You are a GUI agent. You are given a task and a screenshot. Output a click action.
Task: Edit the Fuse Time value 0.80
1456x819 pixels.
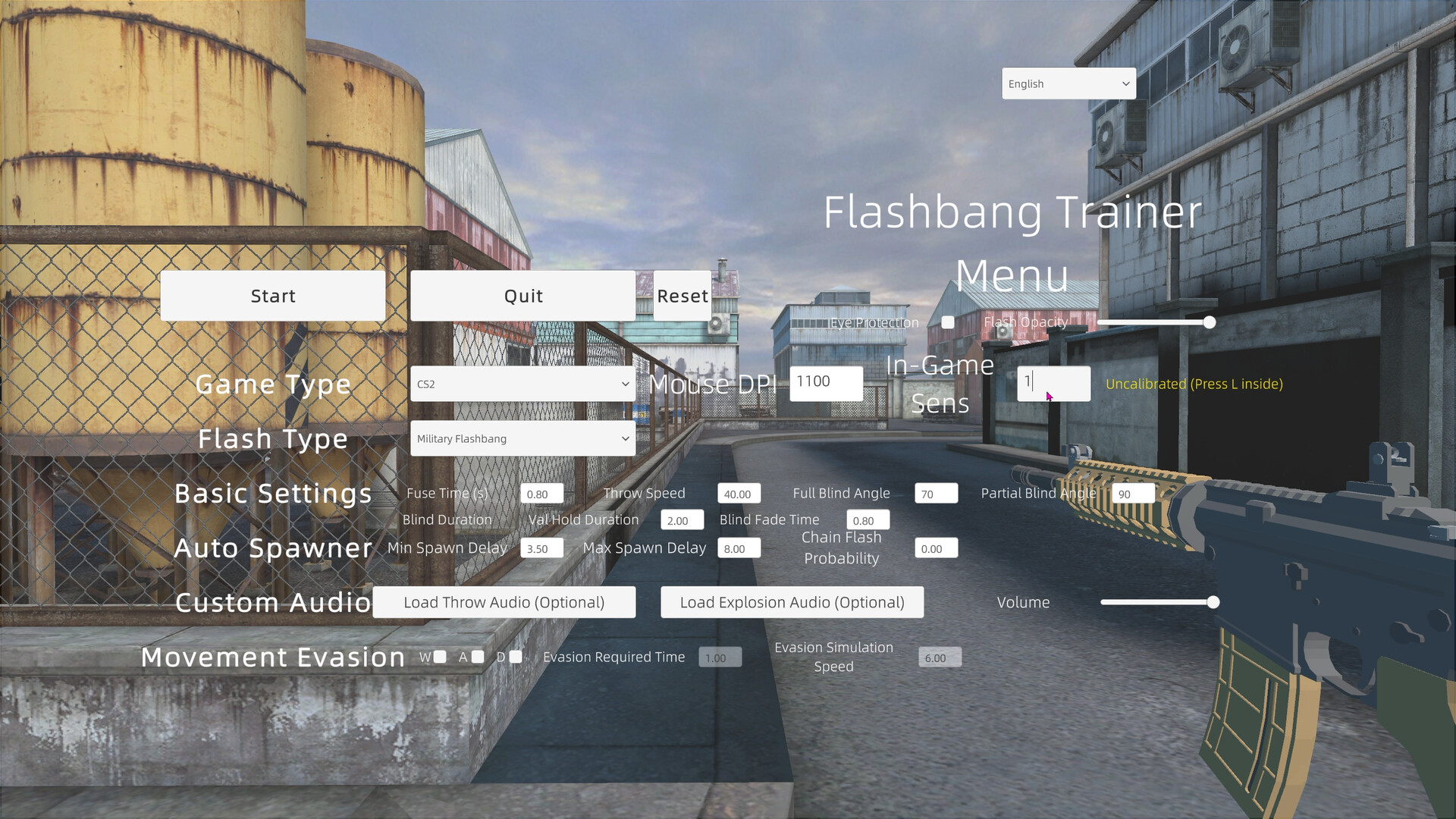[542, 494]
